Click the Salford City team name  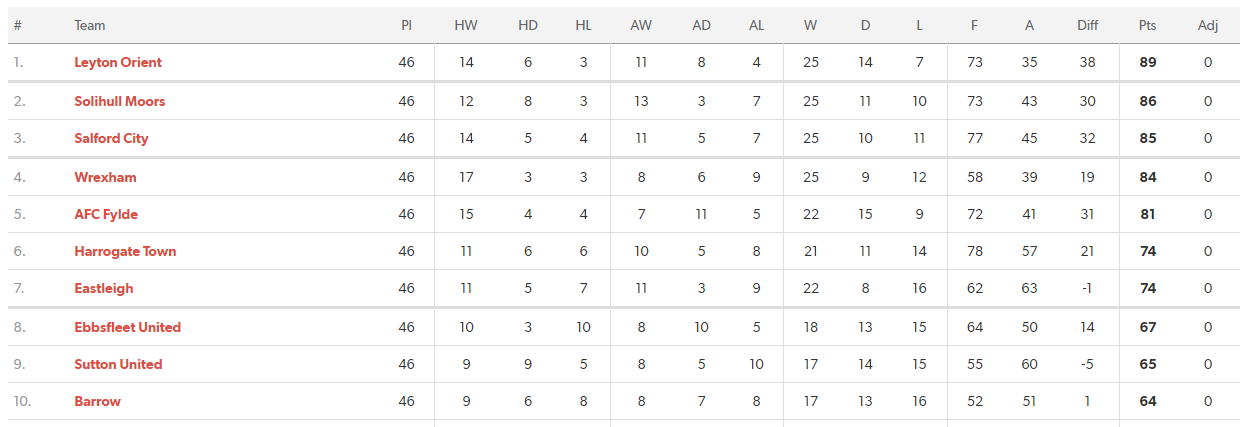tap(111, 138)
